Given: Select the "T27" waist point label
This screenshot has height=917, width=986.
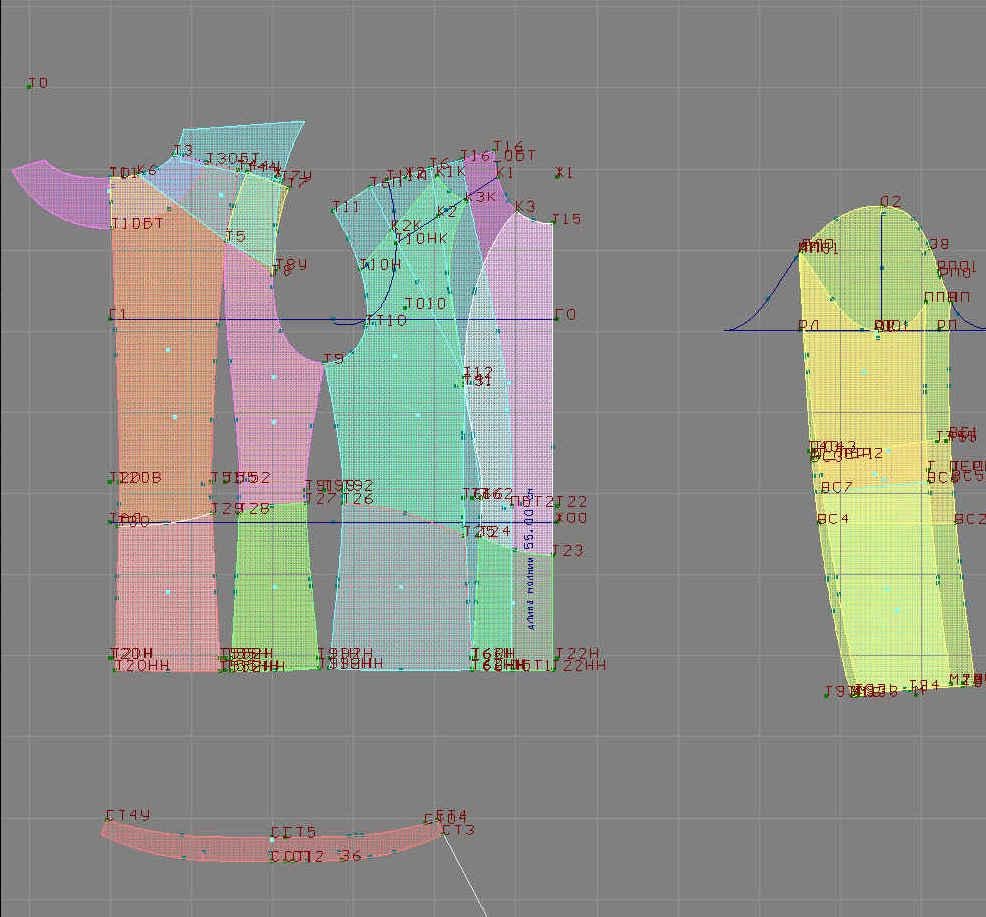Looking at the screenshot, I should [x=321, y=499].
